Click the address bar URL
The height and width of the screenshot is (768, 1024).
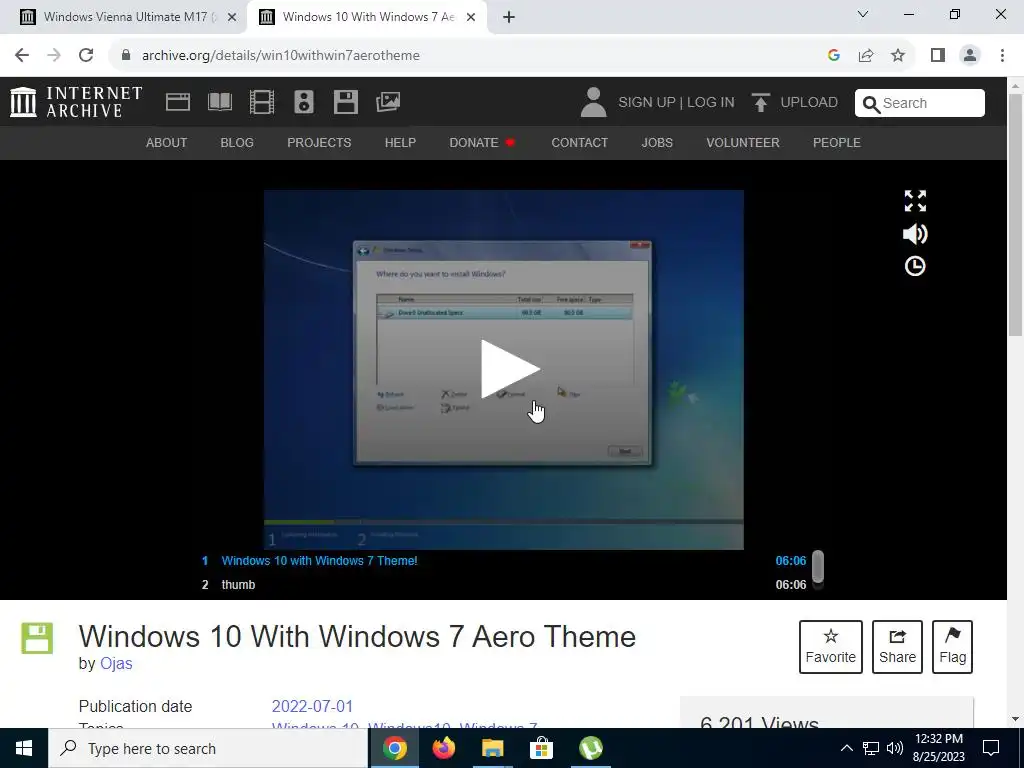(281, 56)
